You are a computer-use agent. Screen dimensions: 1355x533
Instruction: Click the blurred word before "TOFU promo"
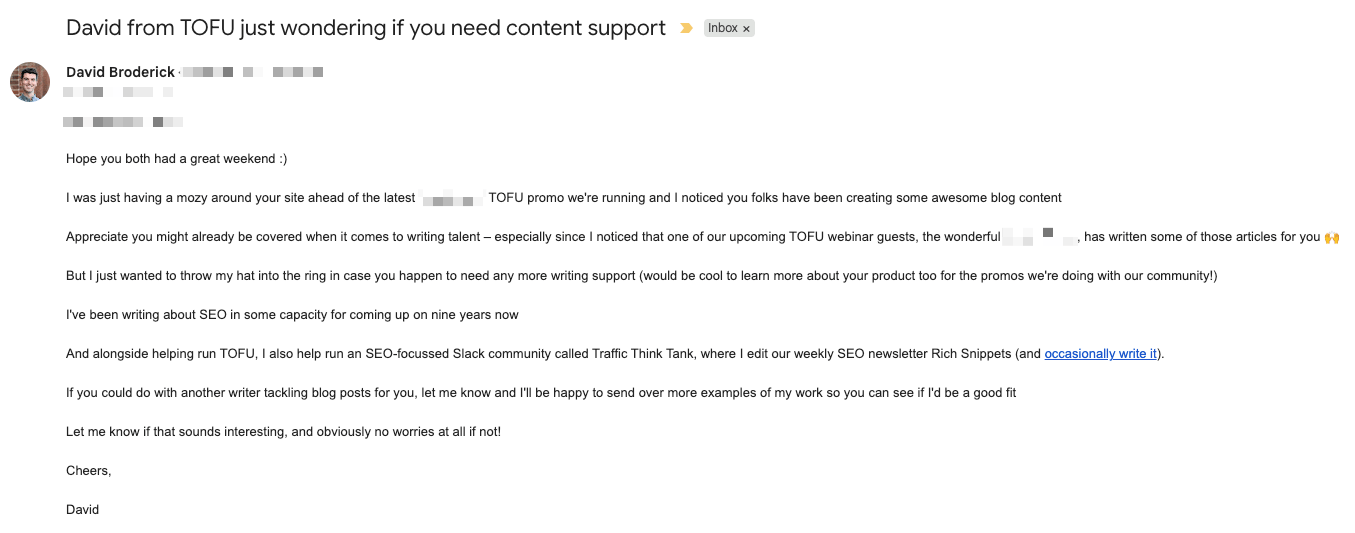pyautogui.click(x=452, y=198)
